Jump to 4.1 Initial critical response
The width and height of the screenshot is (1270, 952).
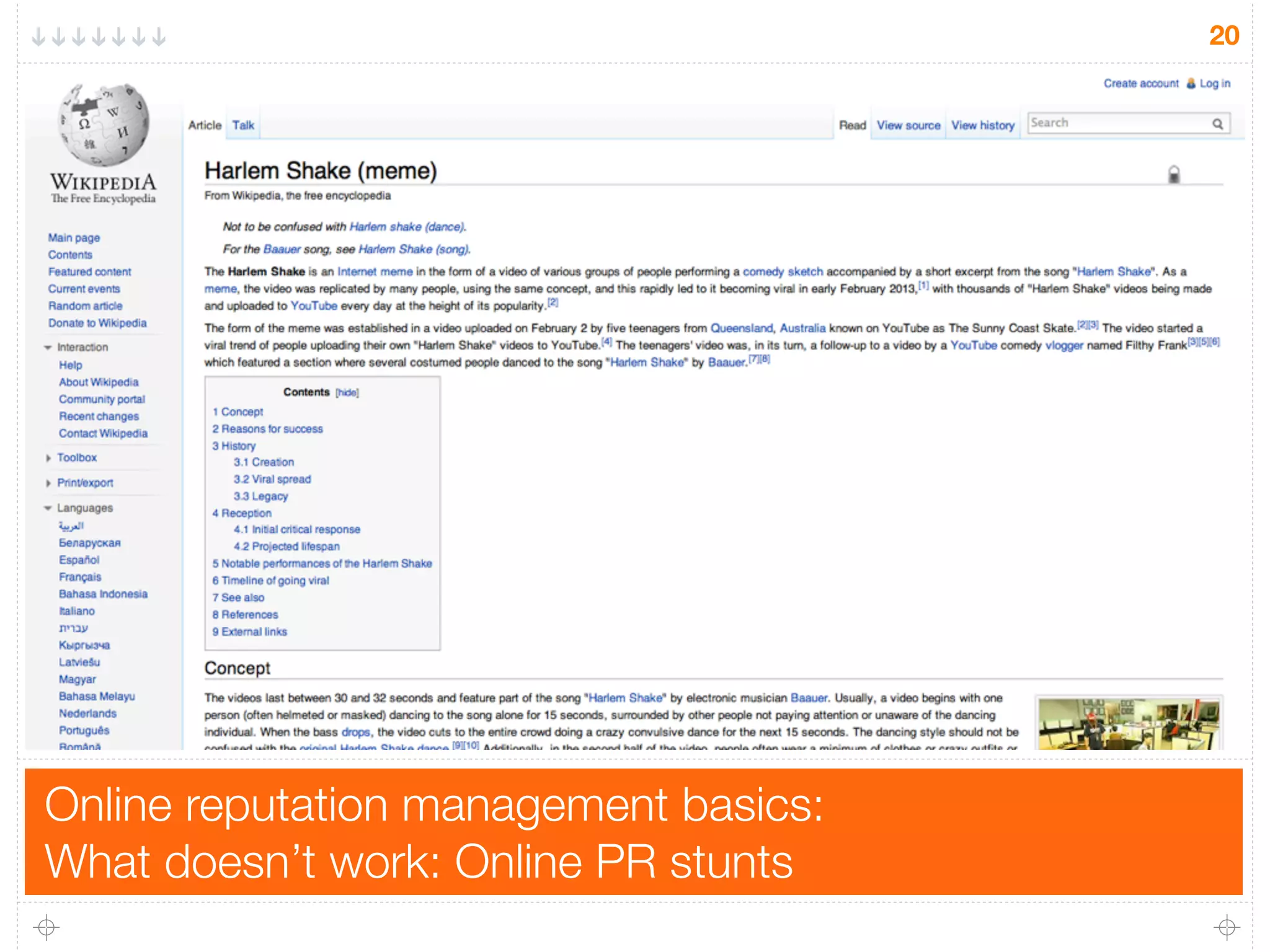tap(297, 529)
